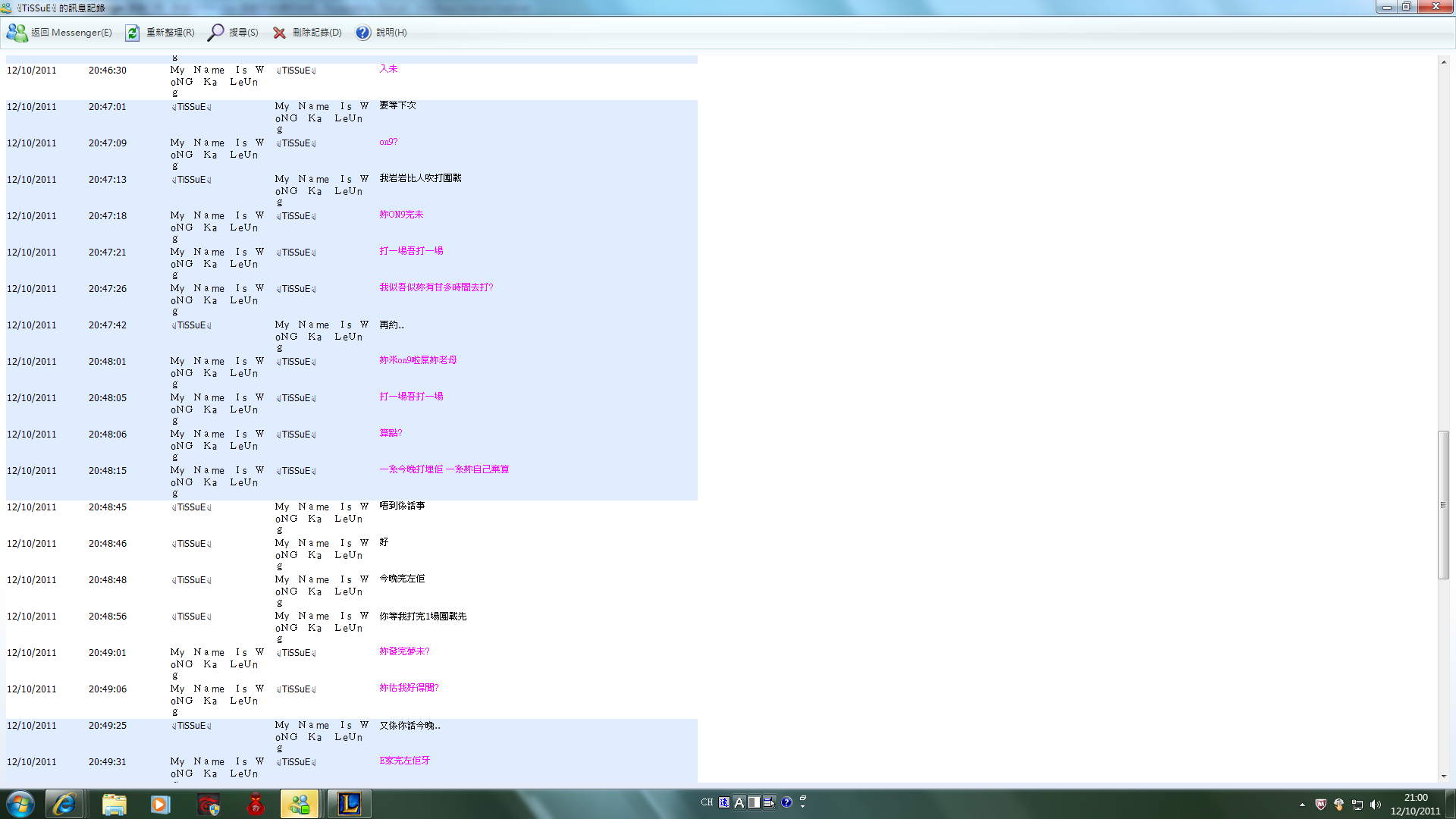
Task: Click the Return to Messenger toolbar button
Action: tap(59, 33)
